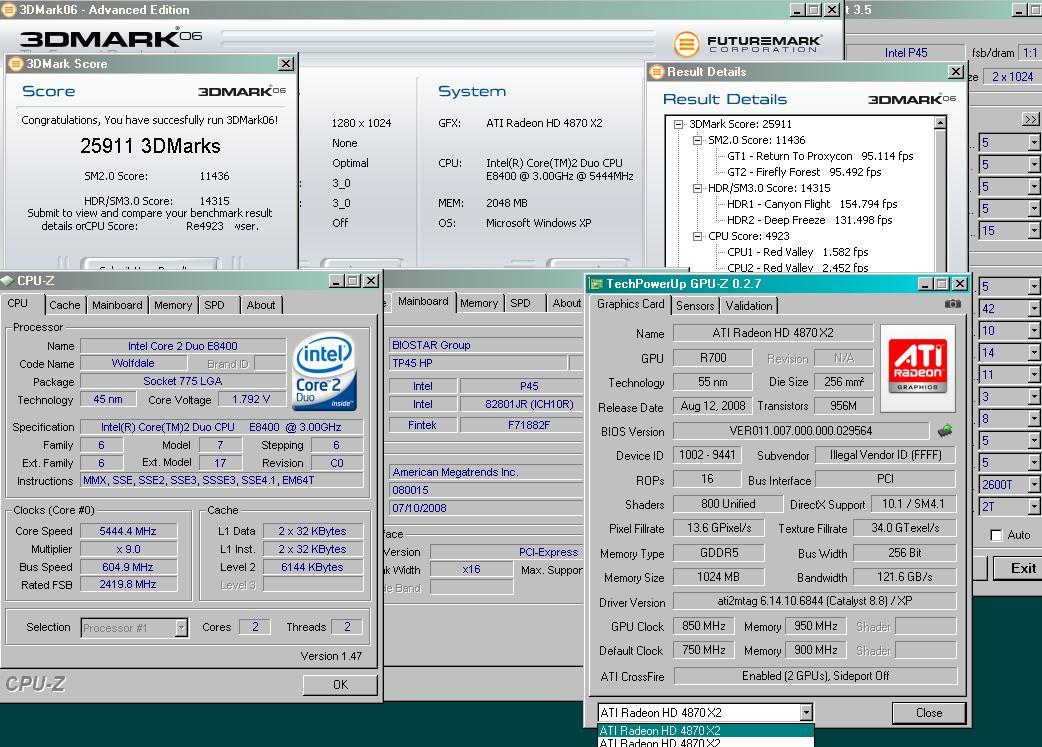This screenshot has height=747, width=1042.
Task: Open the timing dropdown showing 10
Action: coord(1033,331)
